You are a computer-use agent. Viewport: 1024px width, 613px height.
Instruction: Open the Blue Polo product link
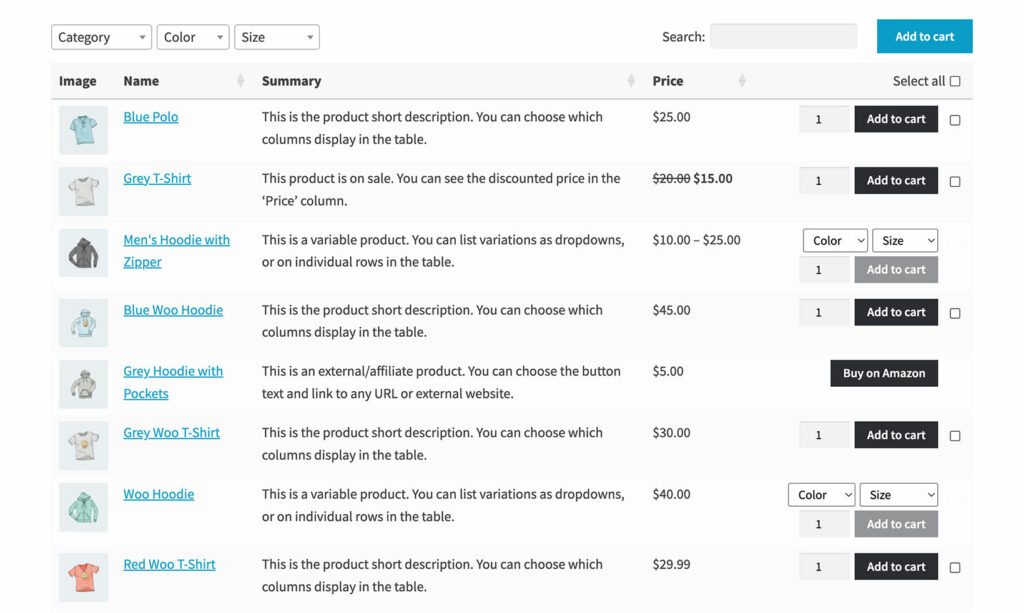point(151,117)
